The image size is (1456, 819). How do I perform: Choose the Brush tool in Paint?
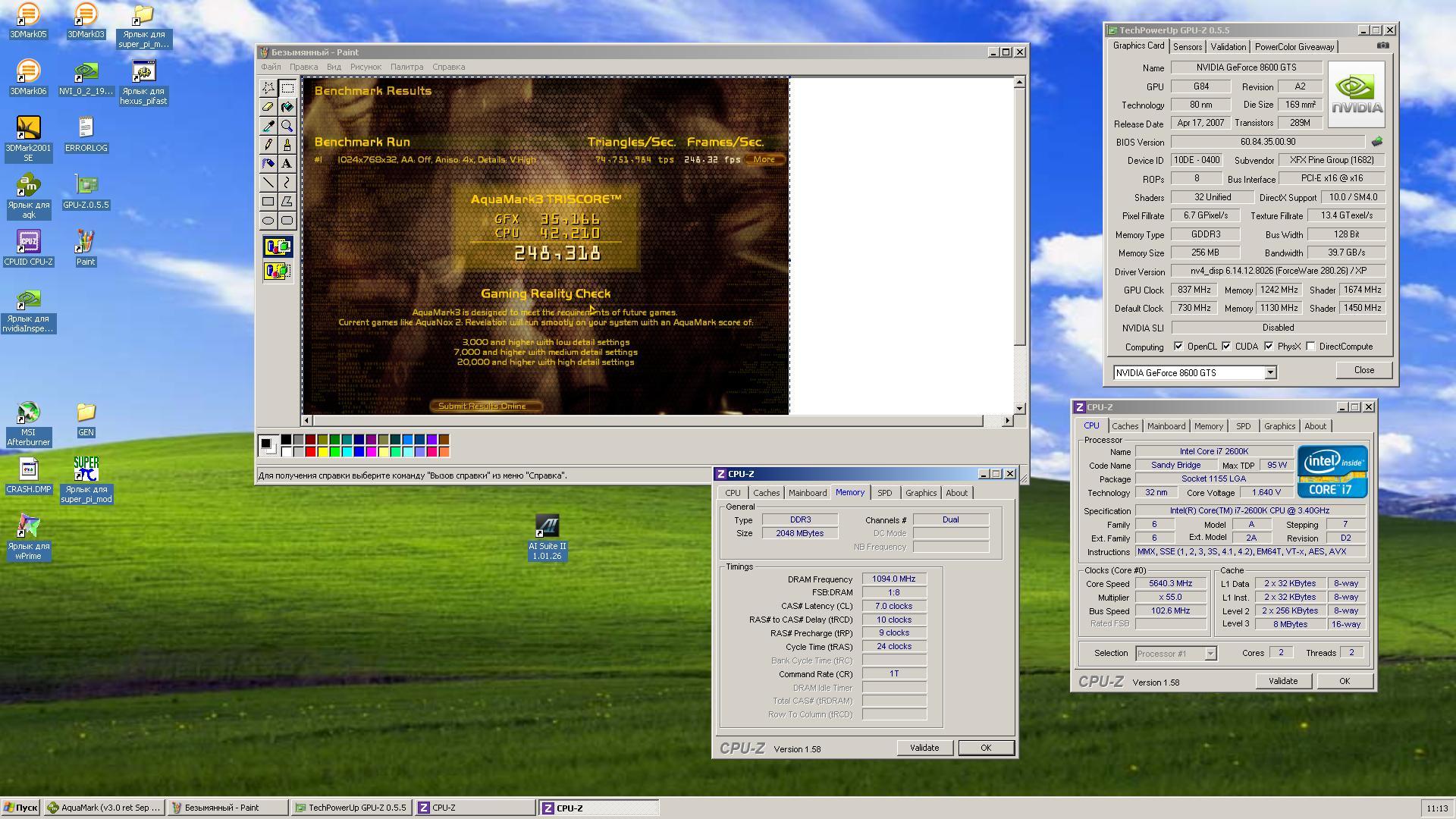point(287,145)
